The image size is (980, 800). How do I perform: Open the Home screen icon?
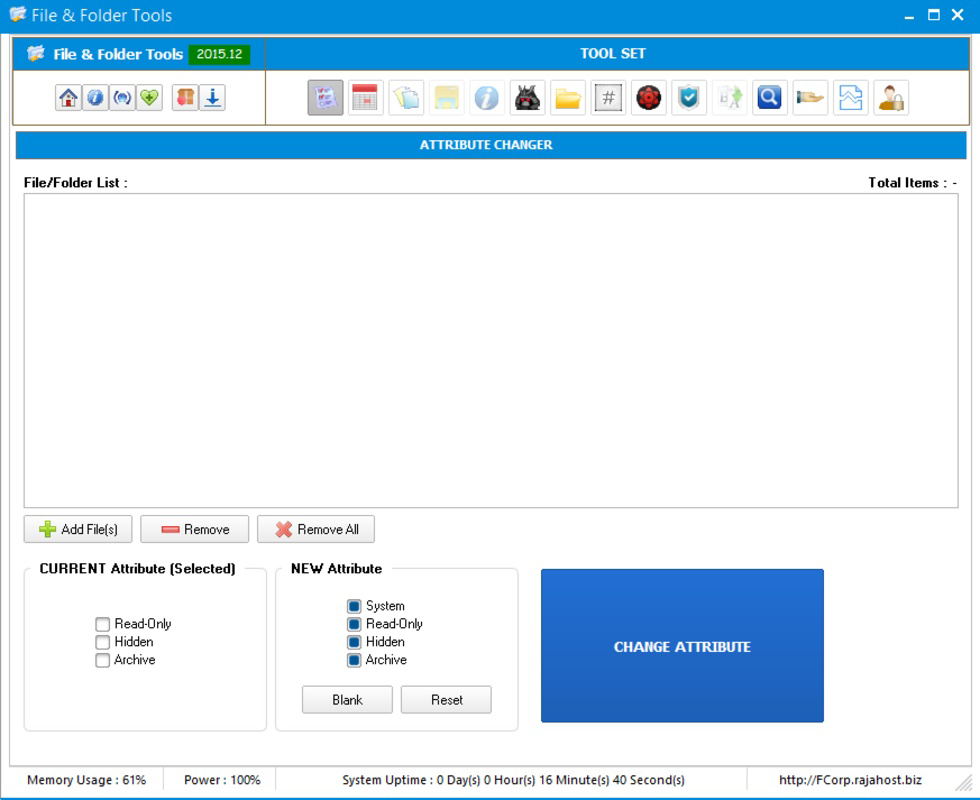(x=67, y=97)
